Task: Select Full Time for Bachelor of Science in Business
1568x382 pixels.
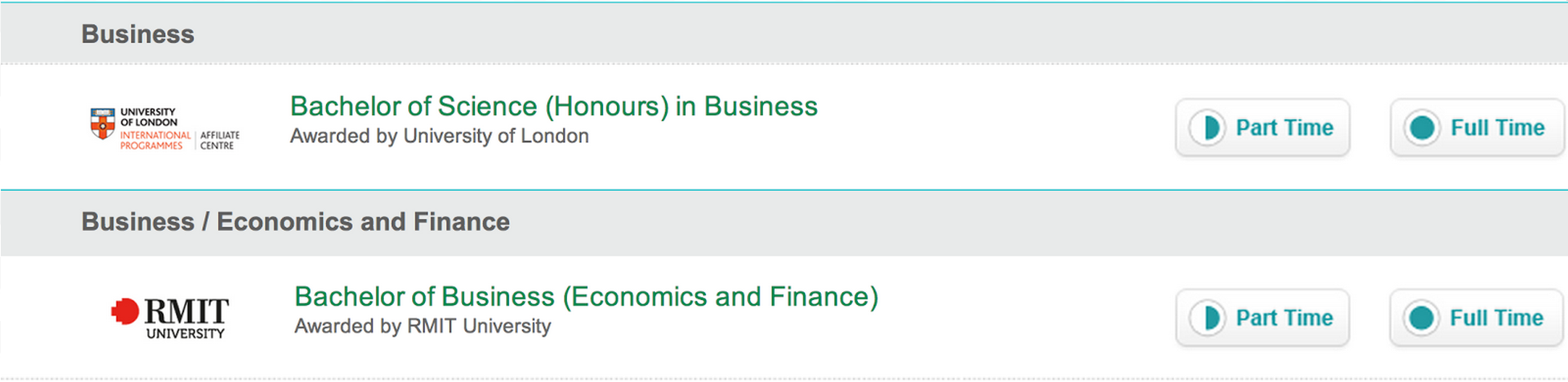Action: [1497, 128]
